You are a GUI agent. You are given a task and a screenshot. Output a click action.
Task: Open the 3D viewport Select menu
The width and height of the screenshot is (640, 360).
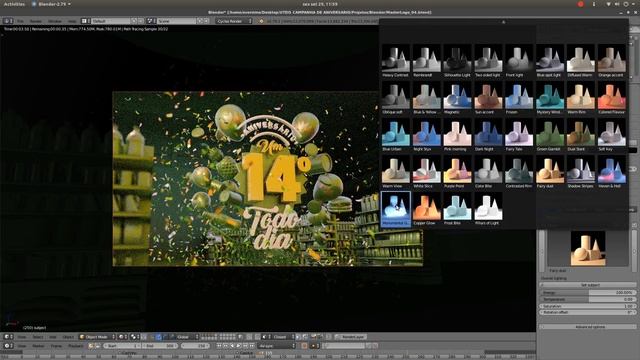click(x=38, y=337)
